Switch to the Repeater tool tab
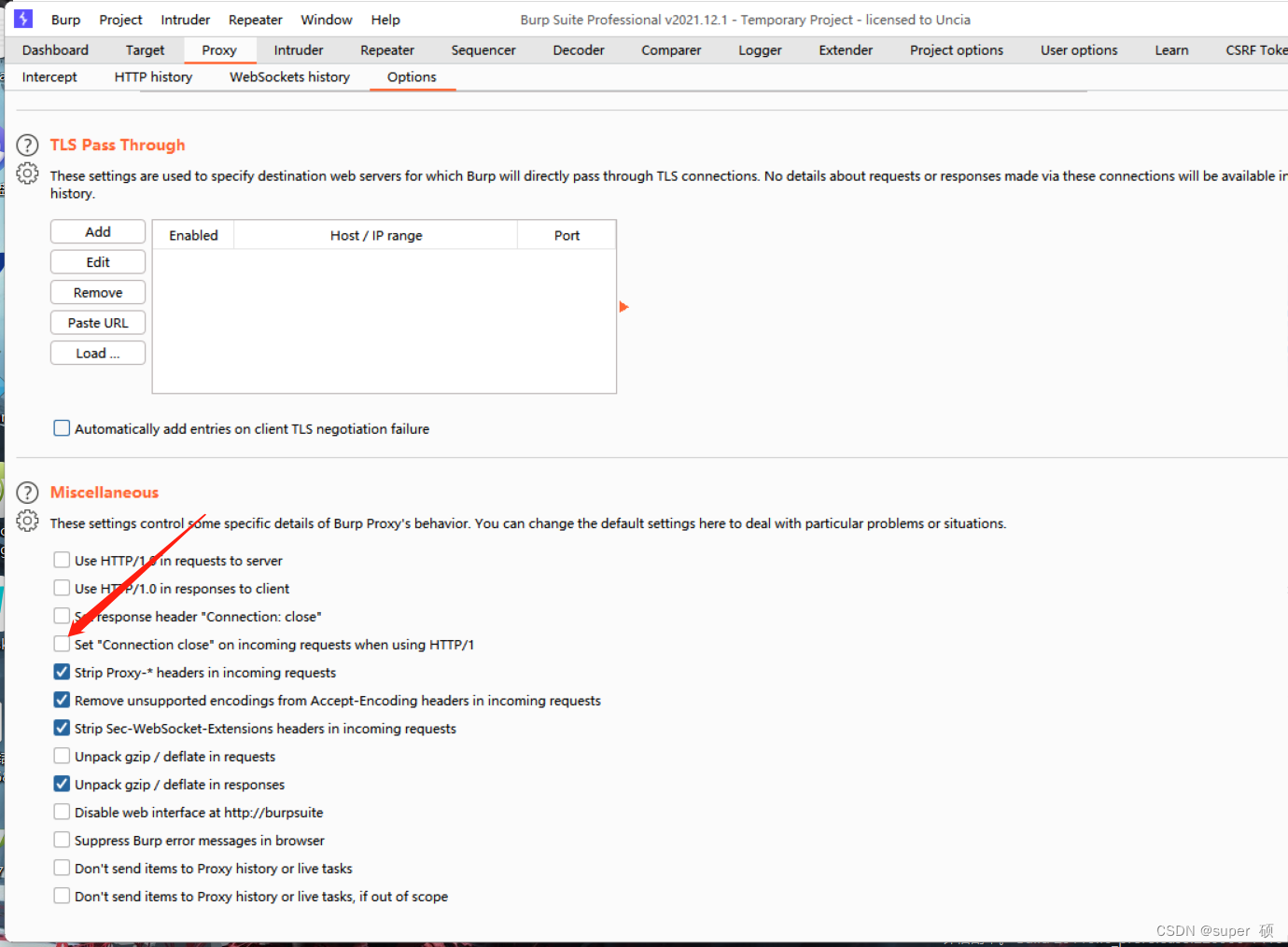Screen dimensions: 1288x947 click(387, 50)
